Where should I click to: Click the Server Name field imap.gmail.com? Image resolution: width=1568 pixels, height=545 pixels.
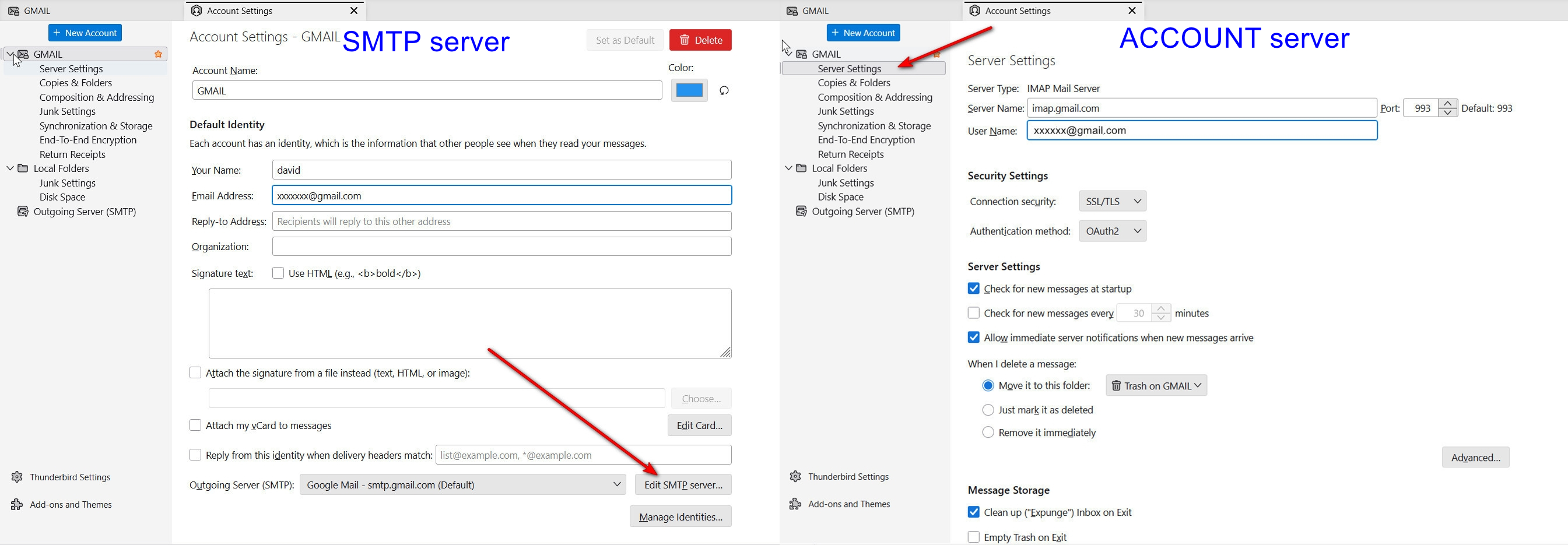(x=1202, y=108)
